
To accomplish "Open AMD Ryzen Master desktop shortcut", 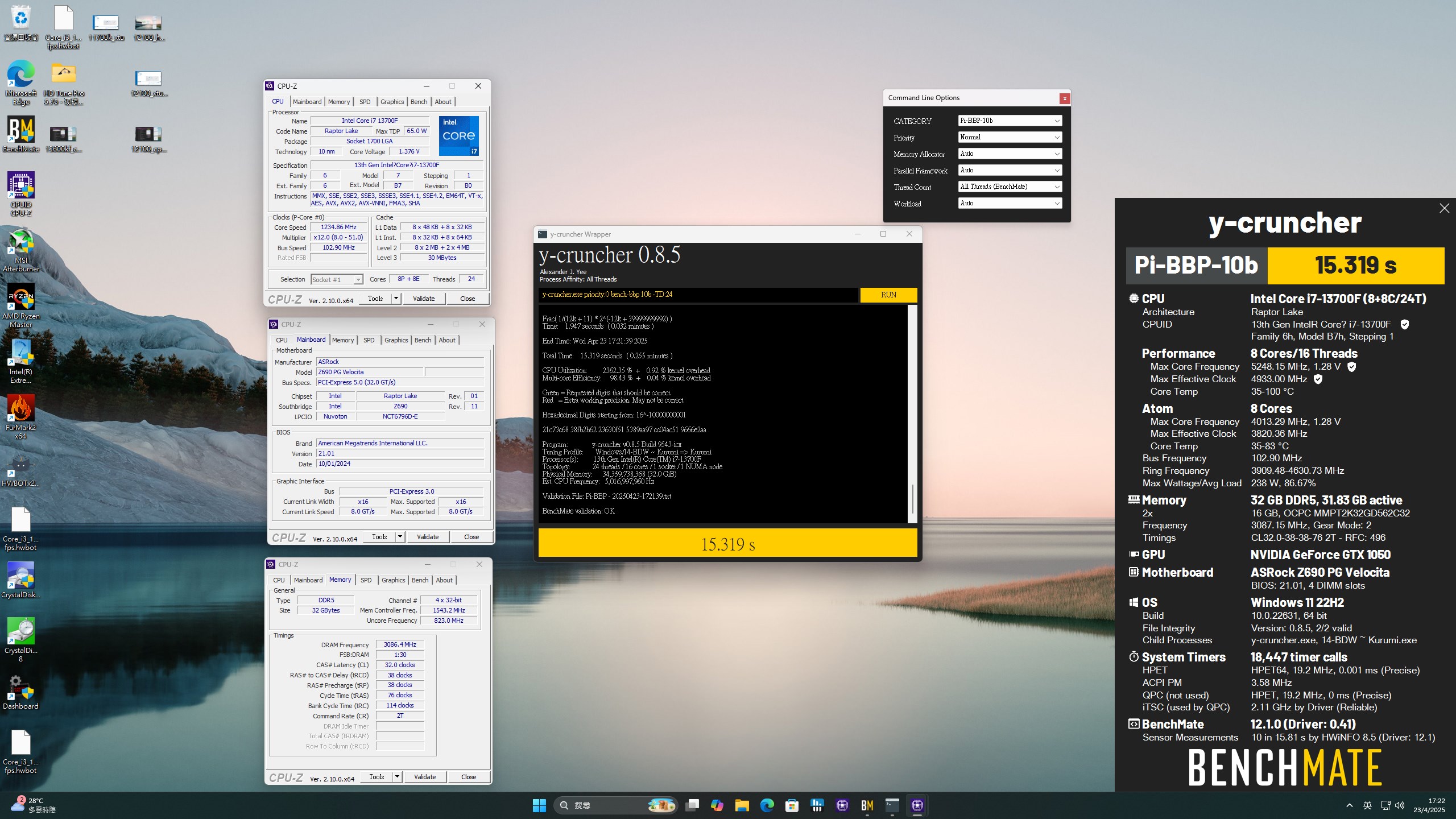I will point(20,305).
